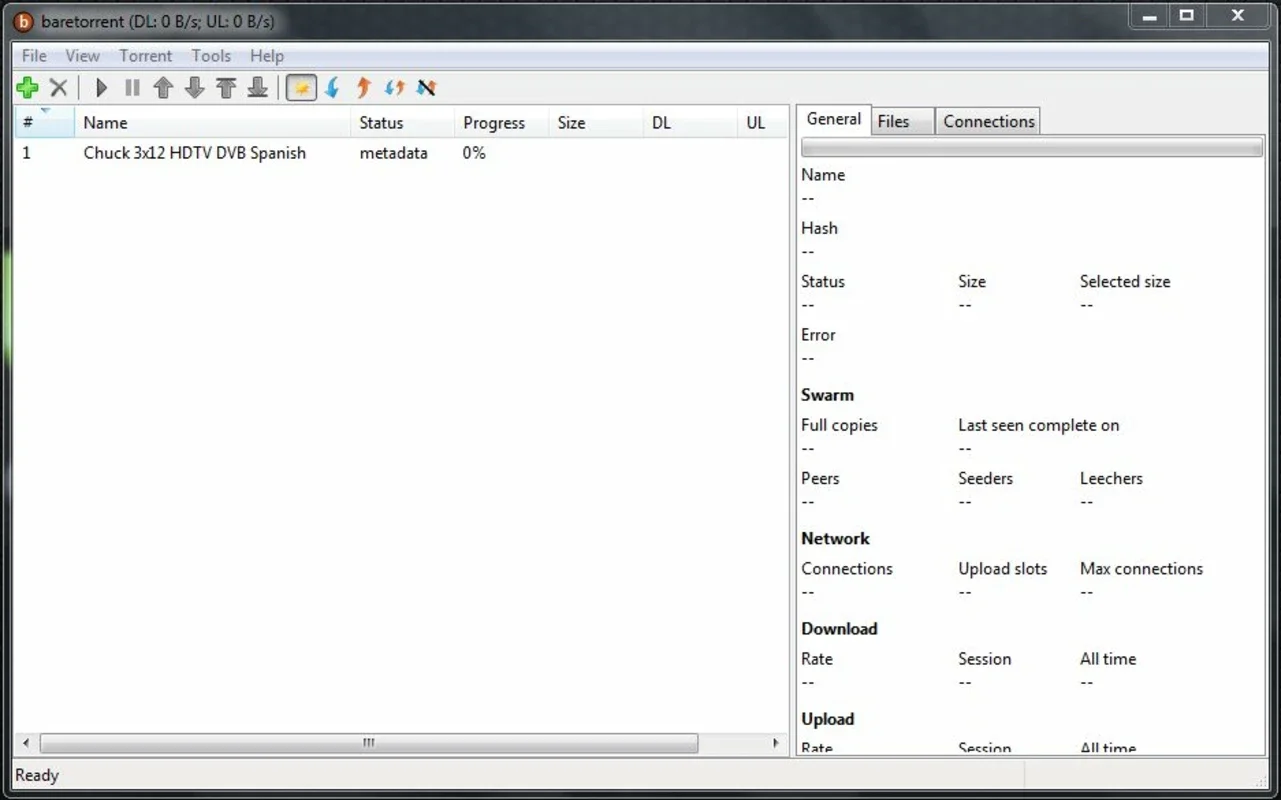Click the Hash label in details panel

pos(819,228)
